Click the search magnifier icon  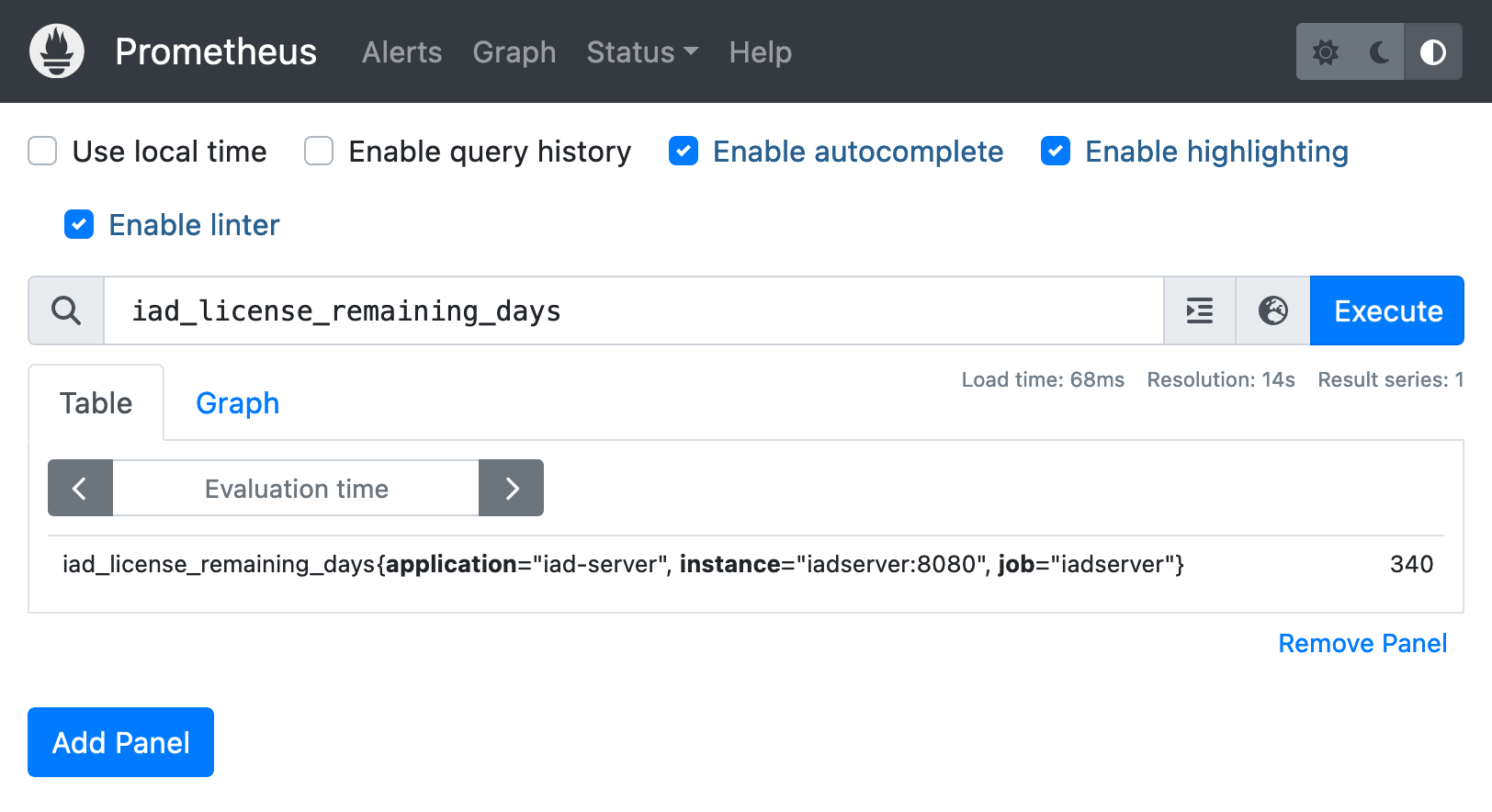point(66,311)
